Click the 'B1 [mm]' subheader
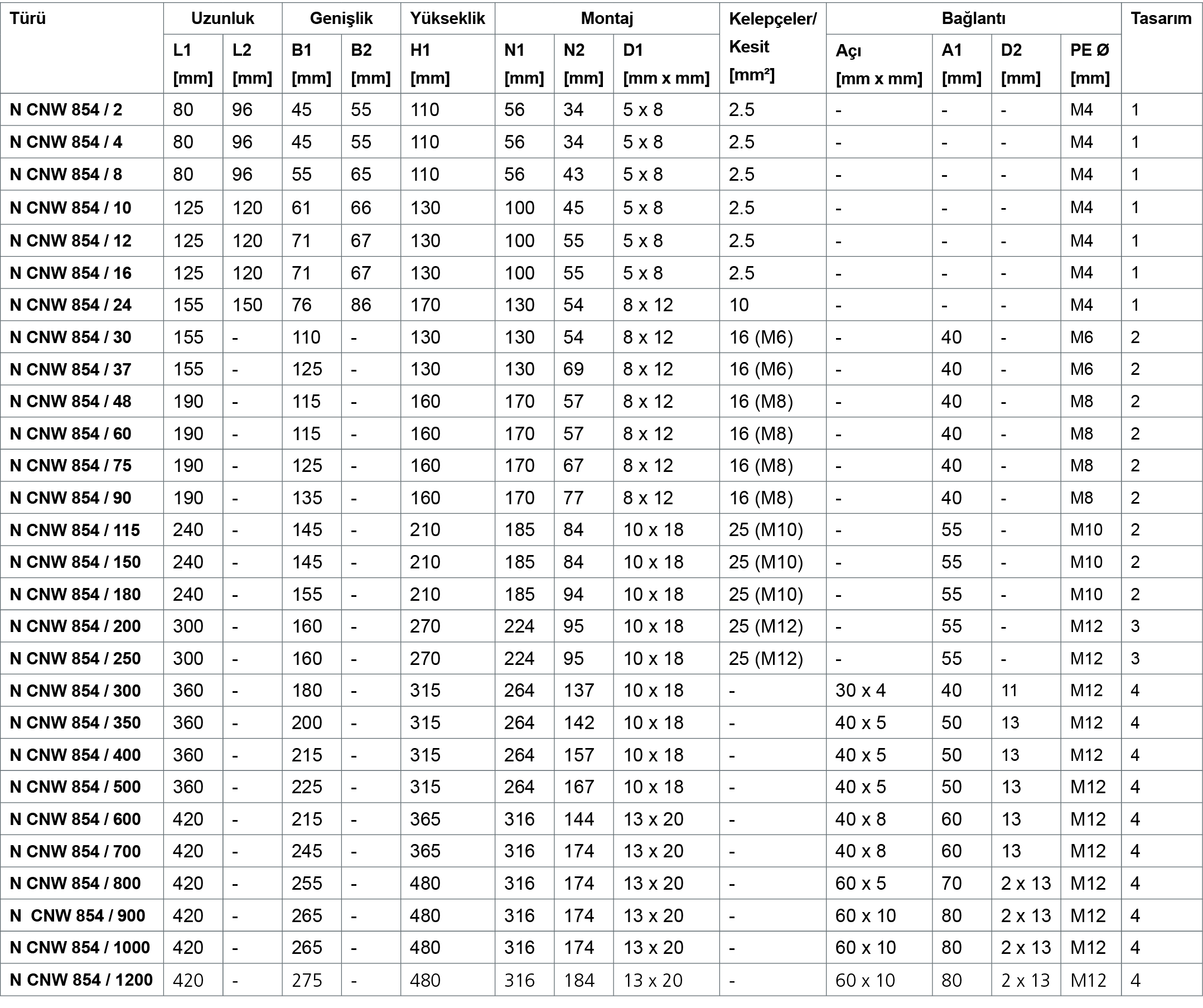1203x1008 pixels. pyautogui.click(x=311, y=64)
